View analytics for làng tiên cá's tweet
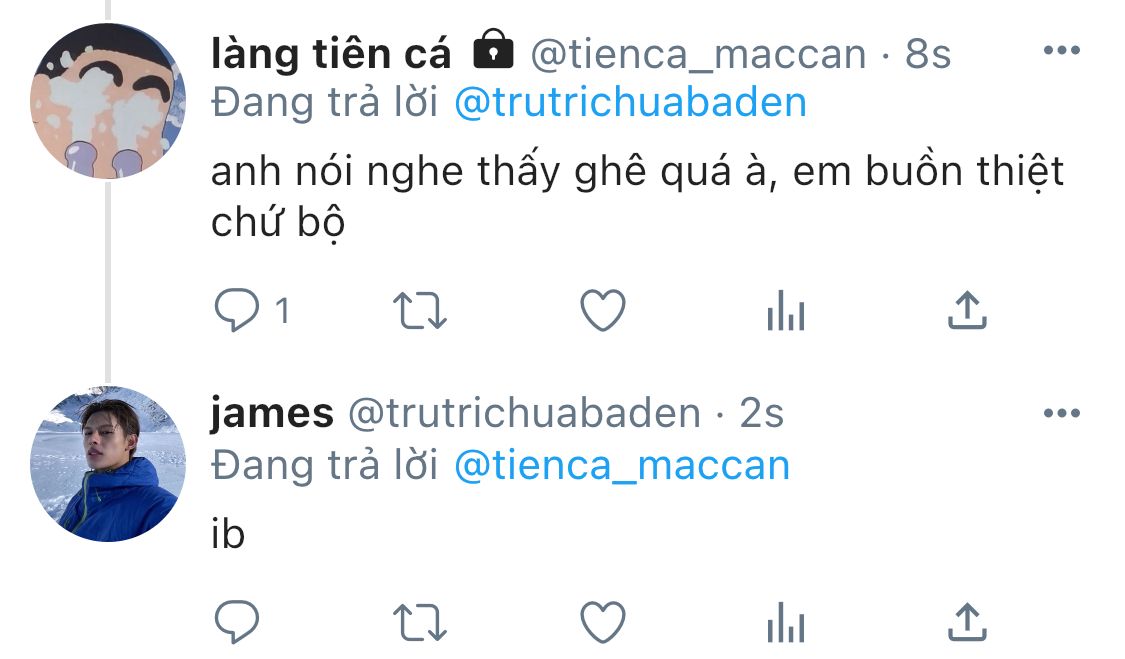This screenshot has width=1125, height=659. coord(786,310)
